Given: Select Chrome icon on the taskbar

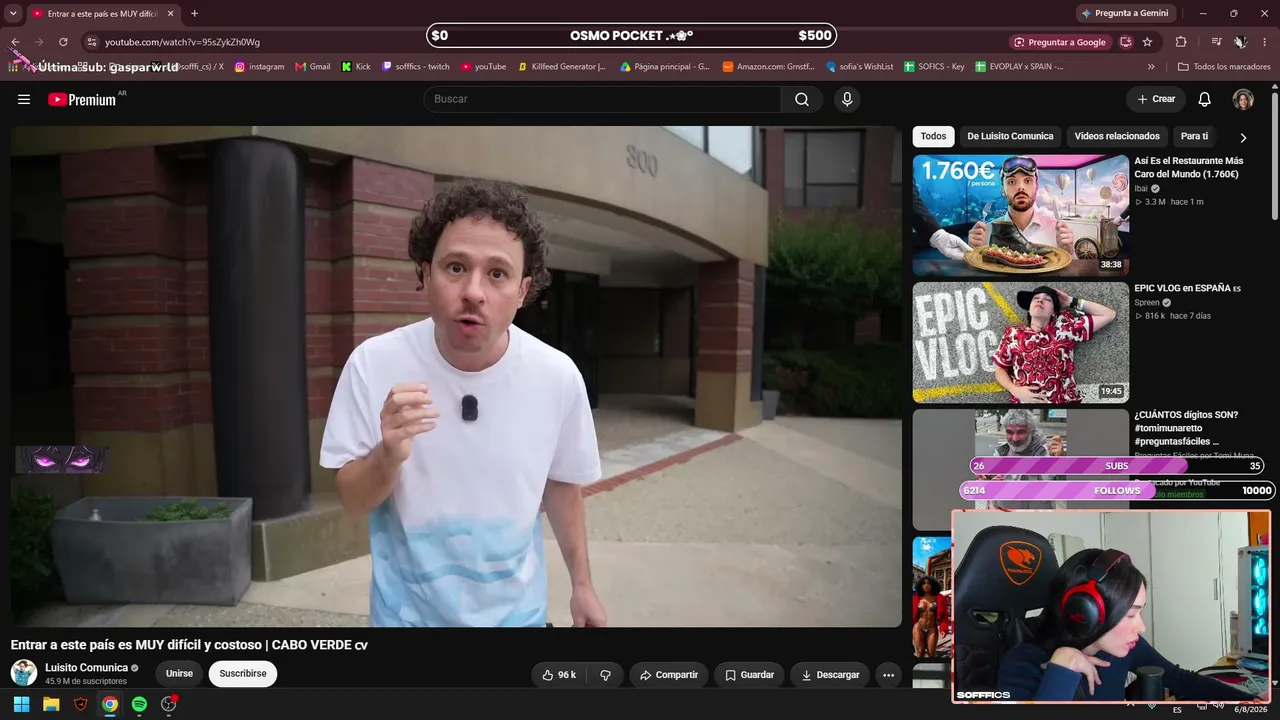Looking at the screenshot, I should pos(110,704).
